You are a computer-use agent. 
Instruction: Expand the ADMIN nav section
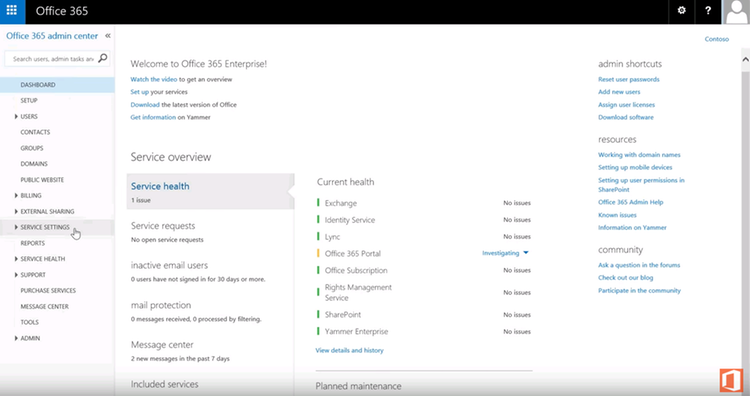[x=16, y=338]
